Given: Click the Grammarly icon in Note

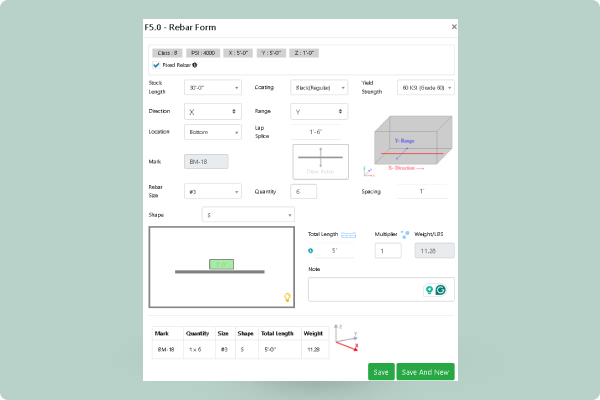Looking at the screenshot, I should [440, 289].
